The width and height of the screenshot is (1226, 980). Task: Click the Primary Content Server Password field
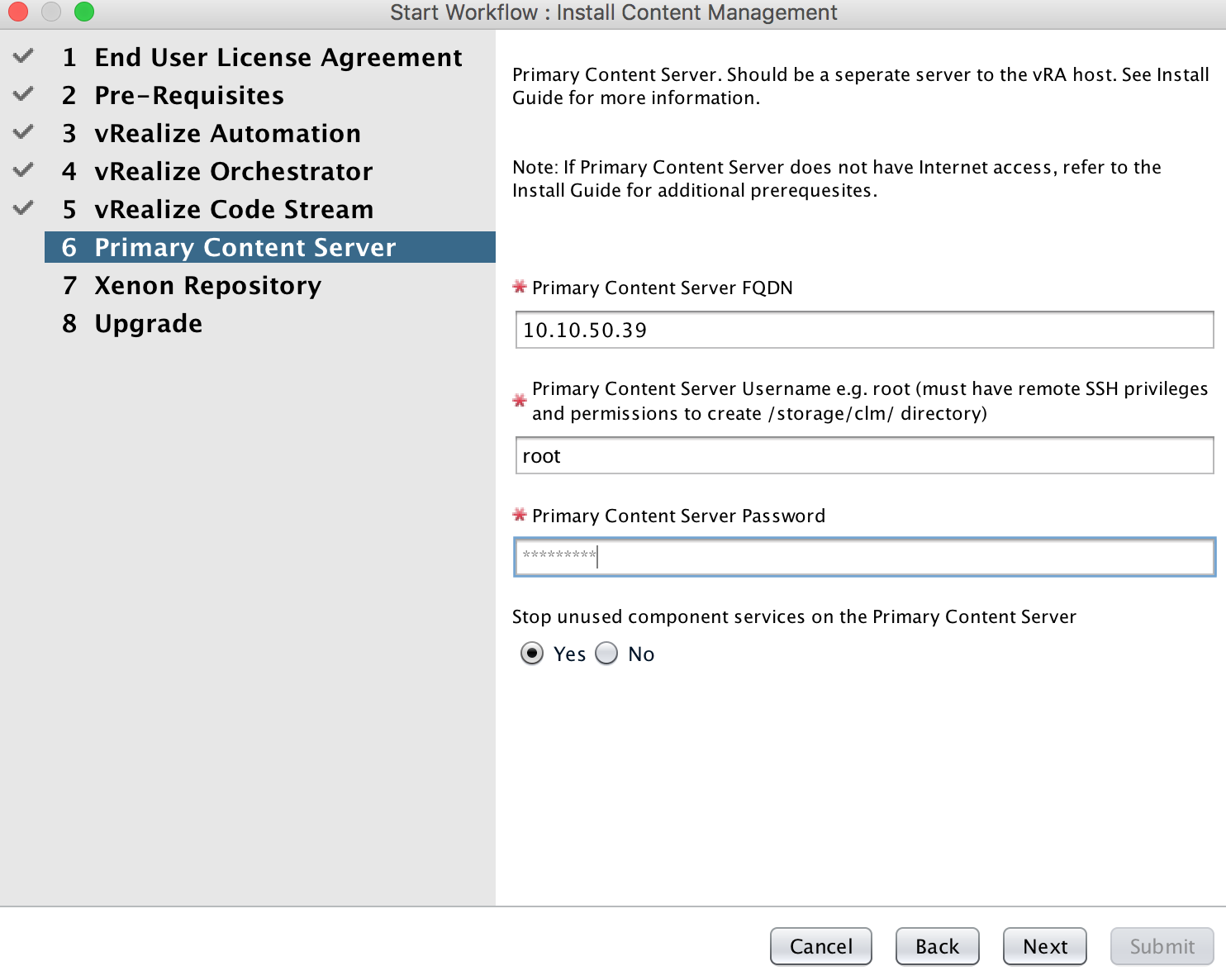click(x=863, y=557)
